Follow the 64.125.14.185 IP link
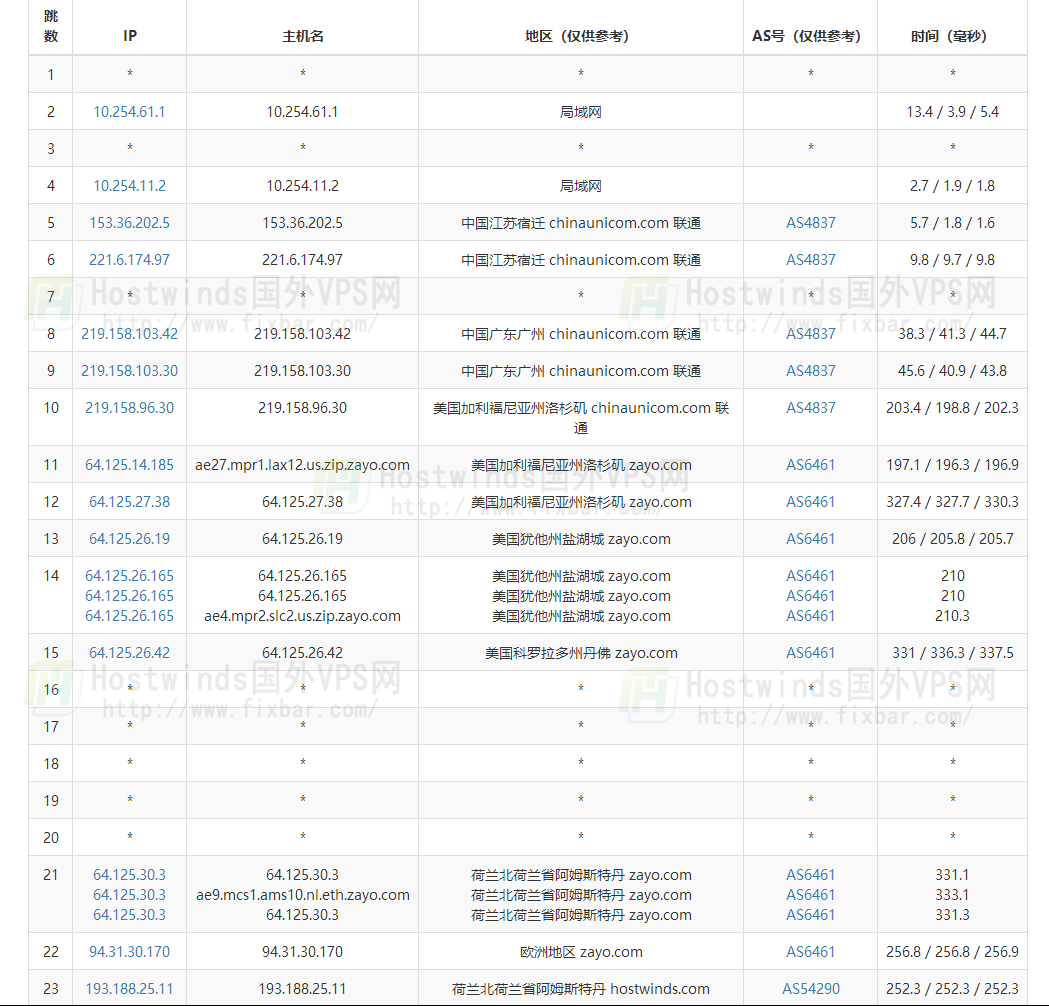 (x=129, y=465)
